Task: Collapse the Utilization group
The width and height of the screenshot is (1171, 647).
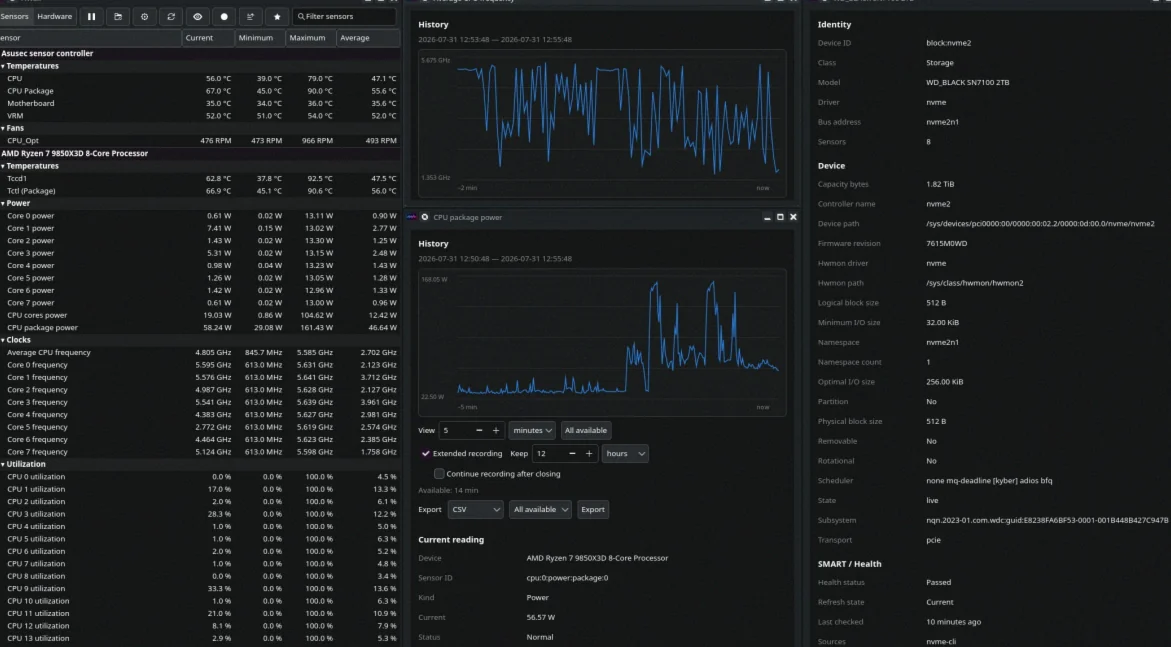Action: tap(3, 464)
